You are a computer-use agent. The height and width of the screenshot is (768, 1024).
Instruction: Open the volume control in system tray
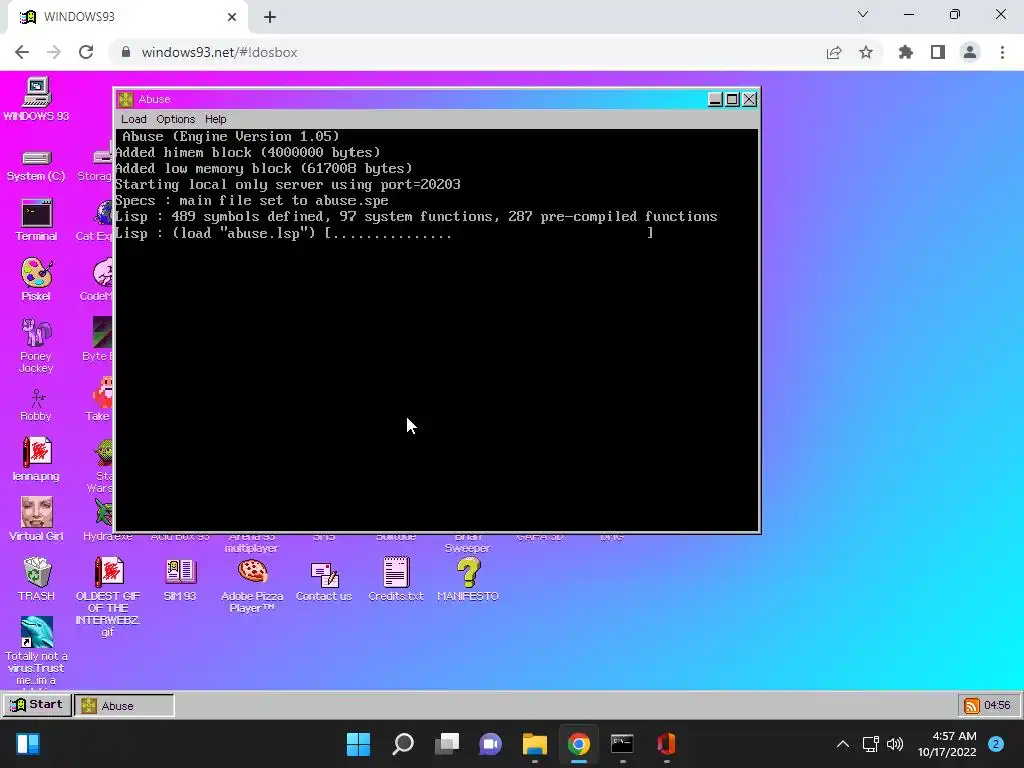pyautogui.click(x=895, y=744)
